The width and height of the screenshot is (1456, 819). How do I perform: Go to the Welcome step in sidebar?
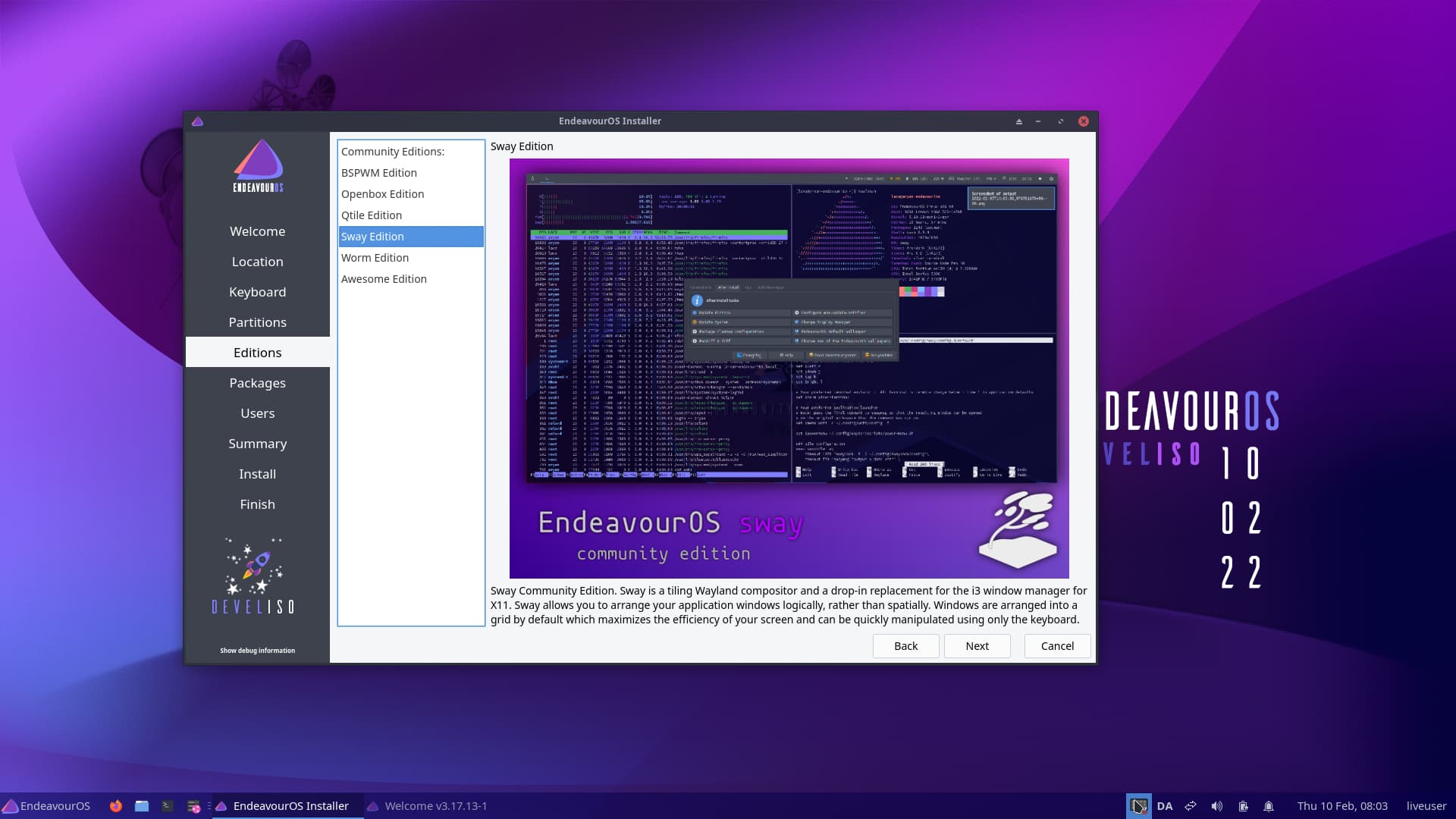[x=258, y=231]
